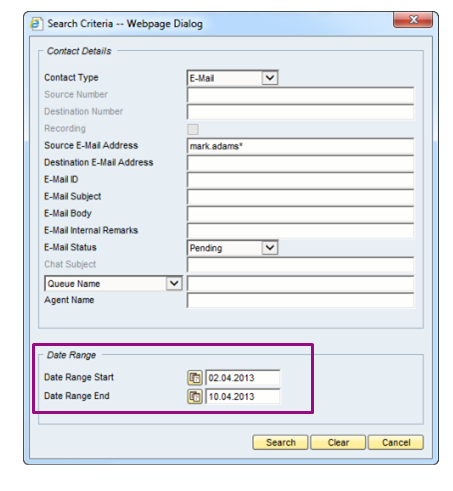Screen dimensions: 453x491
Task: Toggle the Recording checkbox
Action: [x=193, y=129]
